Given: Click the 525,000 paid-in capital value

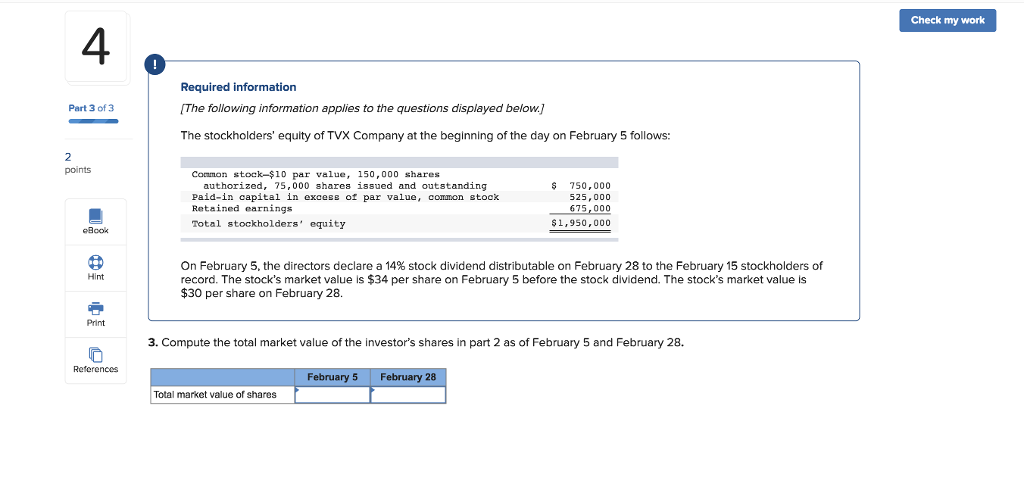Looking at the screenshot, I should click(x=590, y=197).
